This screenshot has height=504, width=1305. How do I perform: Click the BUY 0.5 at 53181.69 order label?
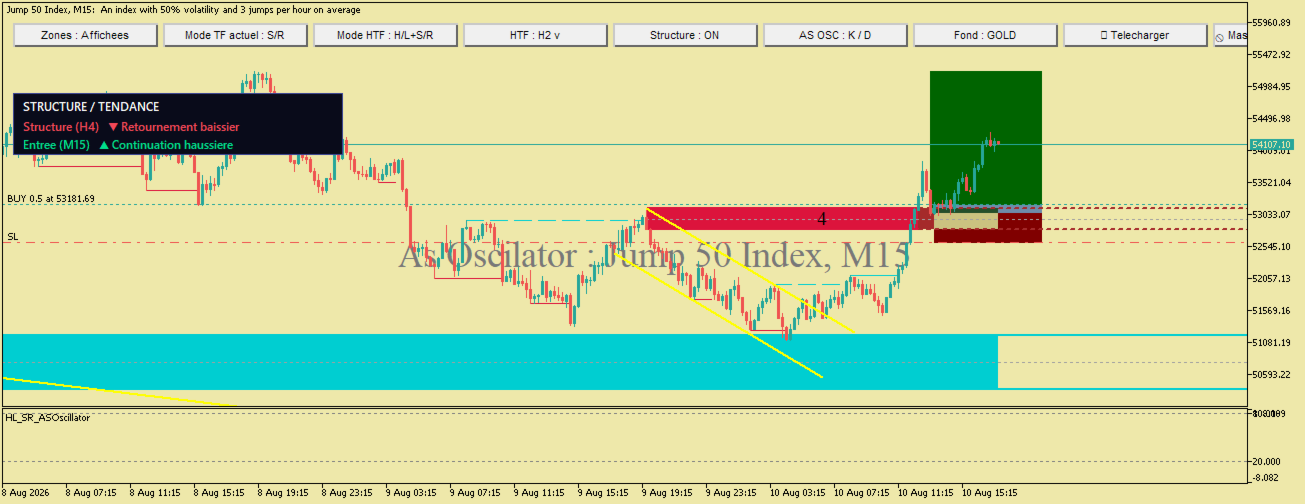[x=51, y=199]
